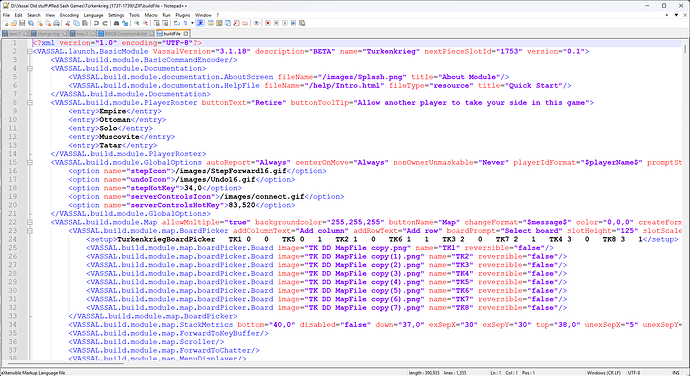Play back recorded macro icon

coord(285,23)
